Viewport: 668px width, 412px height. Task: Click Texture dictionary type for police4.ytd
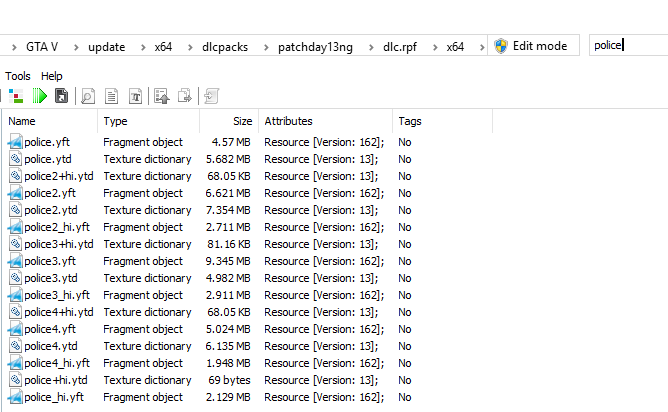click(x=147, y=346)
